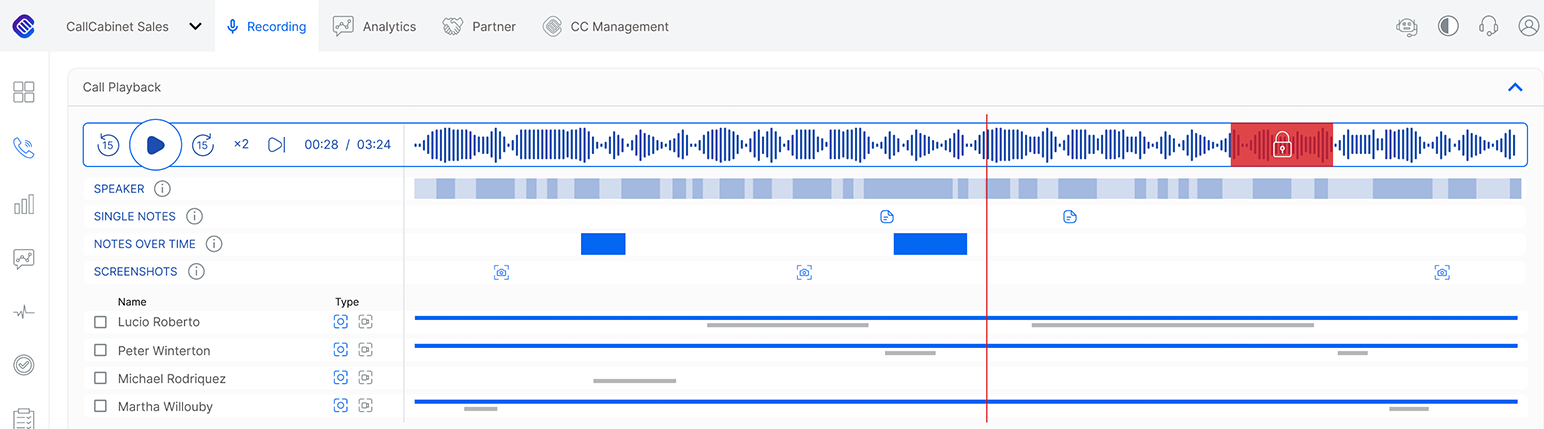Click Martha Willouby's screen capture icon
Screen dimensions: 1544x429
tap(341, 405)
